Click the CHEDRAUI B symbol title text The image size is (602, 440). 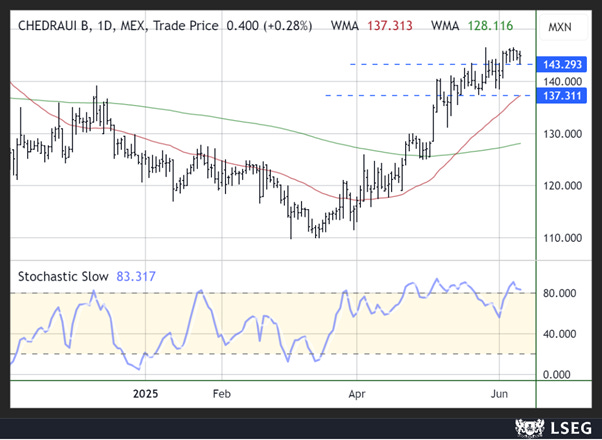(53, 26)
